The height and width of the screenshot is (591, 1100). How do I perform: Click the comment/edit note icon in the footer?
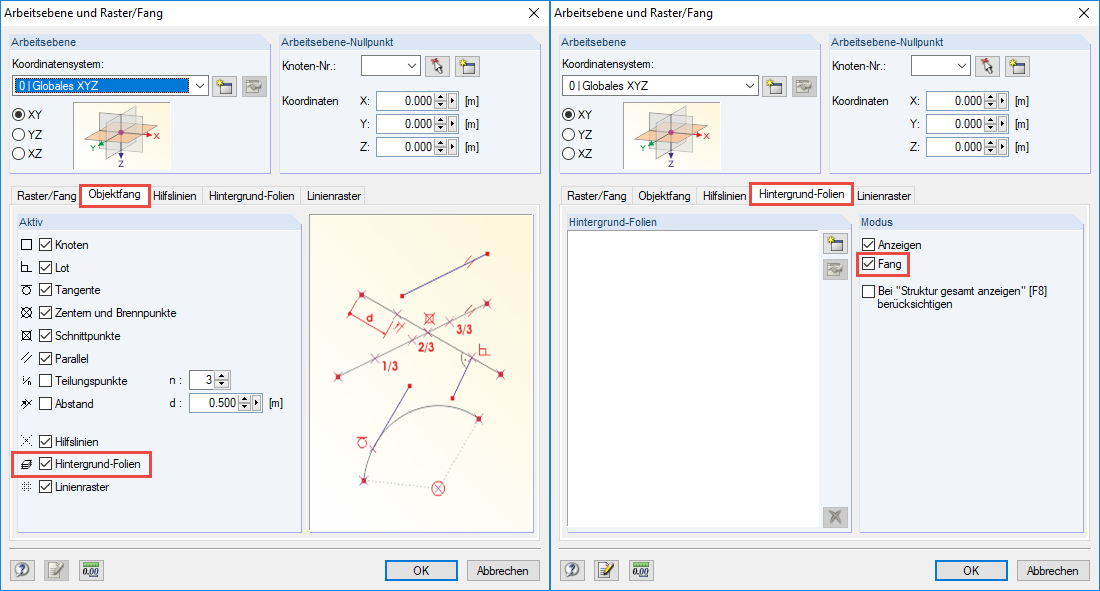(x=56, y=570)
